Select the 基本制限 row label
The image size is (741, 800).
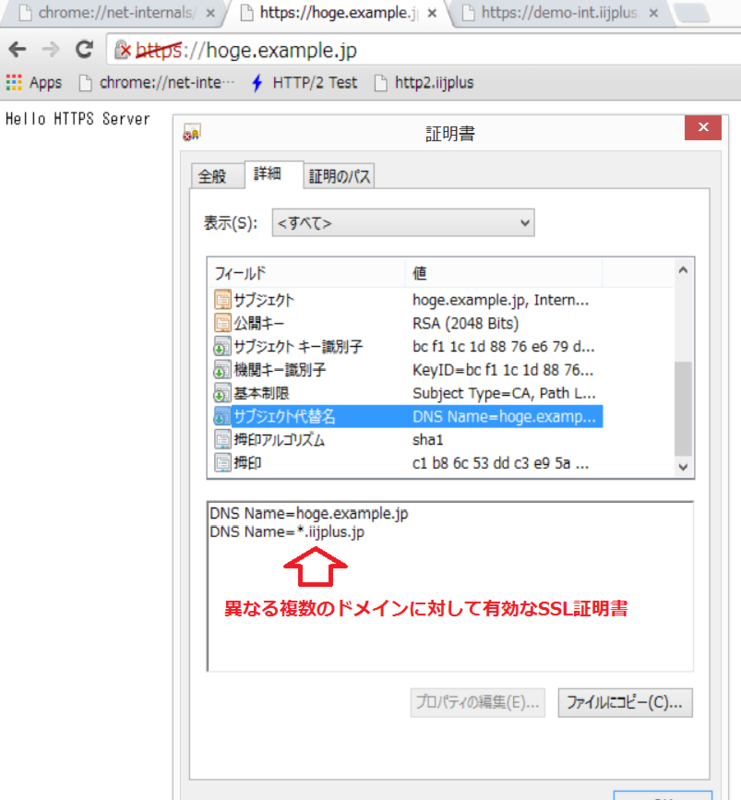[x=261, y=393]
